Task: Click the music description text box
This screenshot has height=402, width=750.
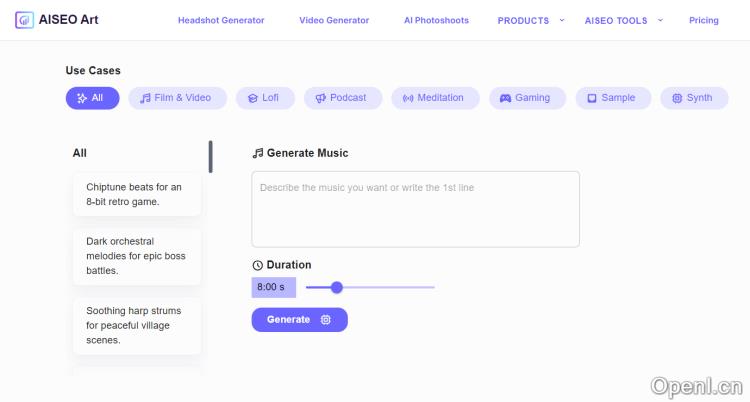Action: click(x=415, y=209)
